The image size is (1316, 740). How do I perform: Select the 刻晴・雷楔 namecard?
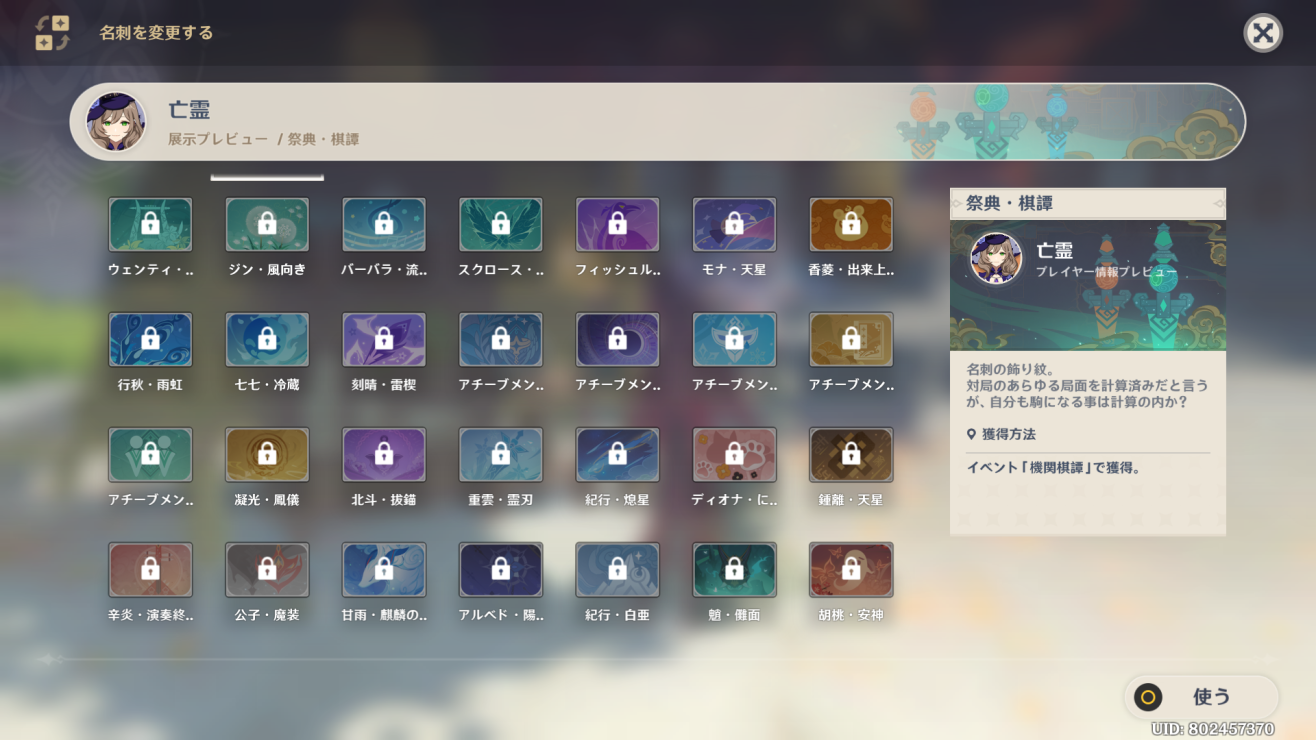(384, 338)
